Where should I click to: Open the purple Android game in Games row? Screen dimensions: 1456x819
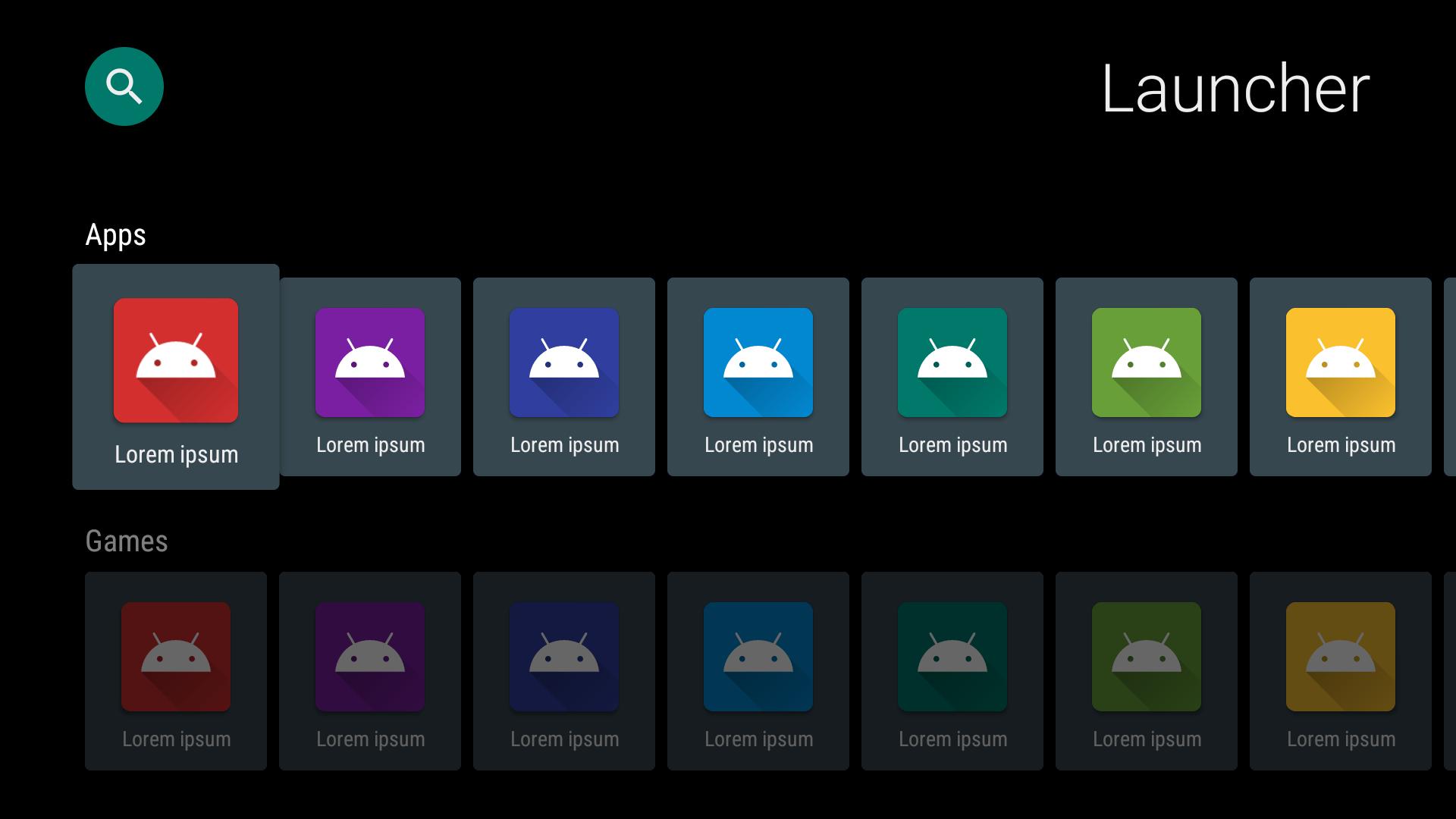370,671
